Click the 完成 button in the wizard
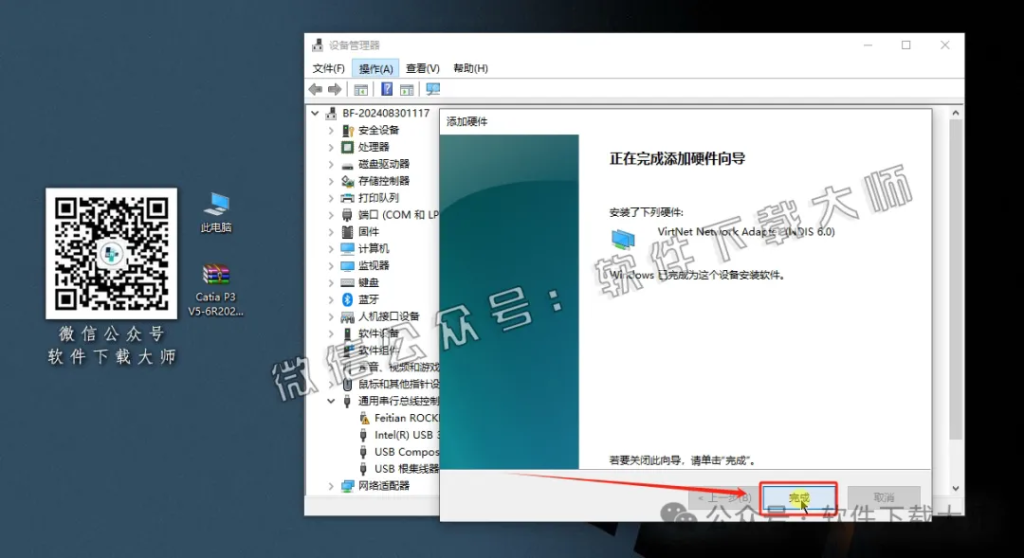The height and width of the screenshot is (558, 1024). [799, 498]
